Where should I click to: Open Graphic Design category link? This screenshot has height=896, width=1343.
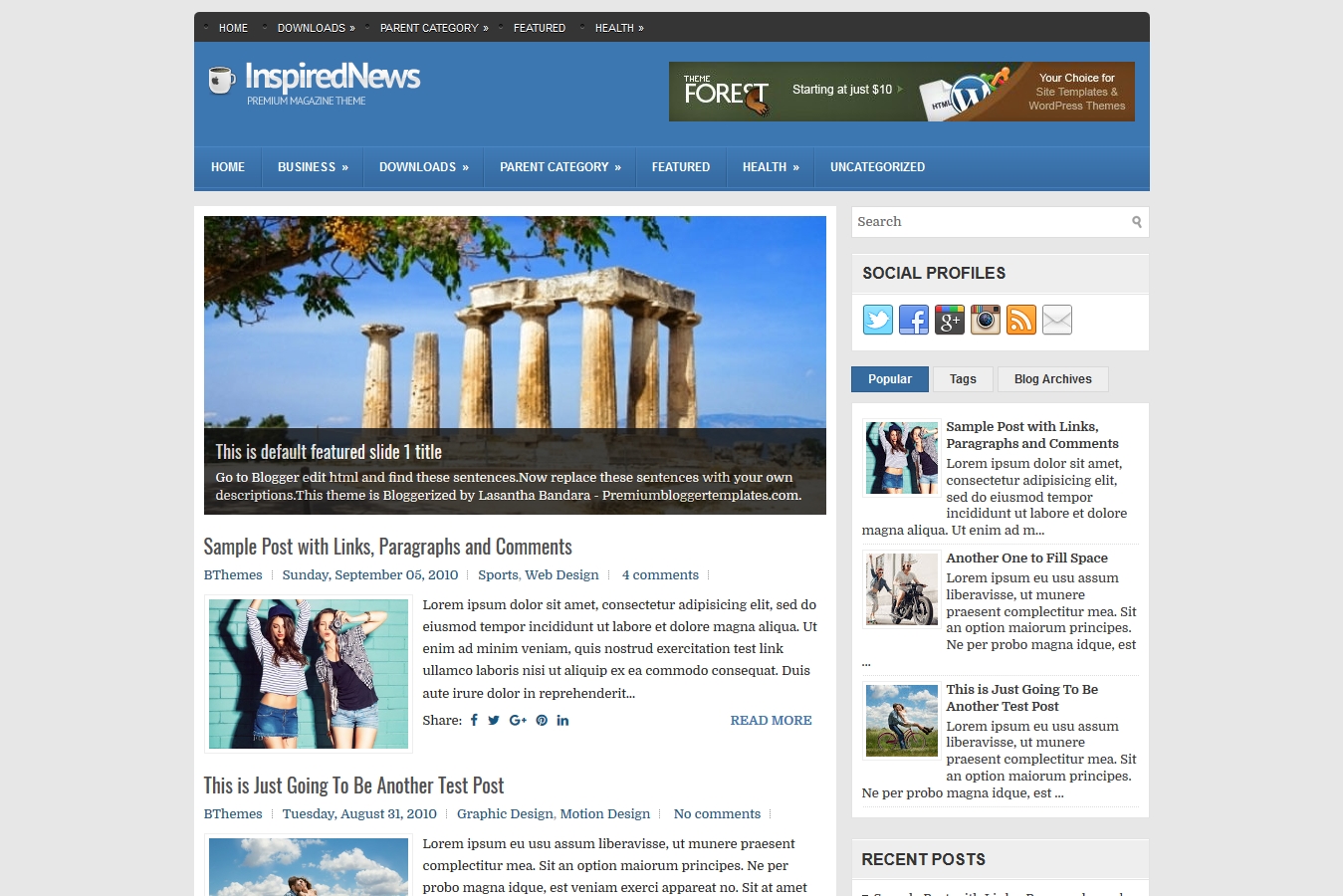(x=505, y=813)
